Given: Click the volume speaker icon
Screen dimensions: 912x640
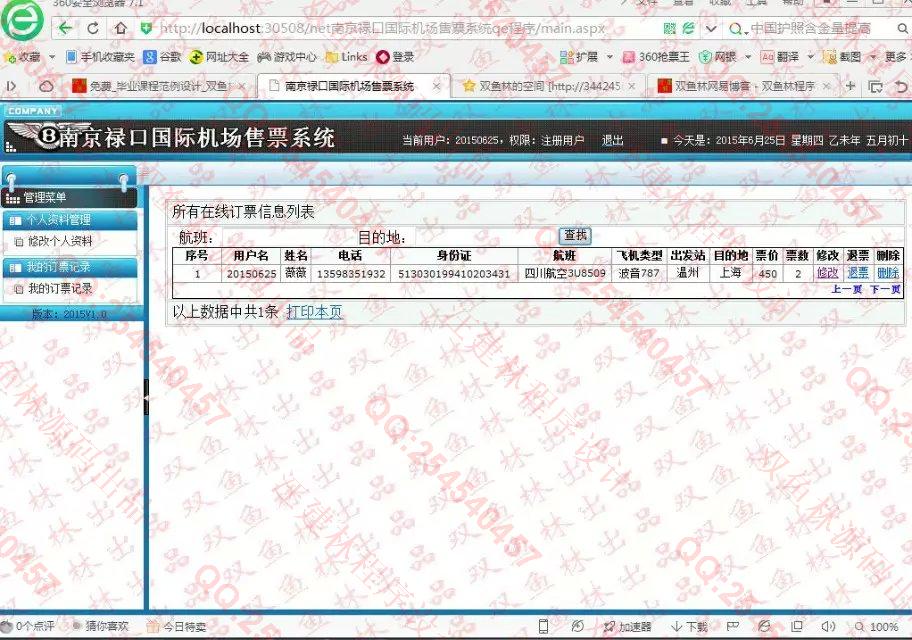Looking at the screenshot, I should coord(828,626).
